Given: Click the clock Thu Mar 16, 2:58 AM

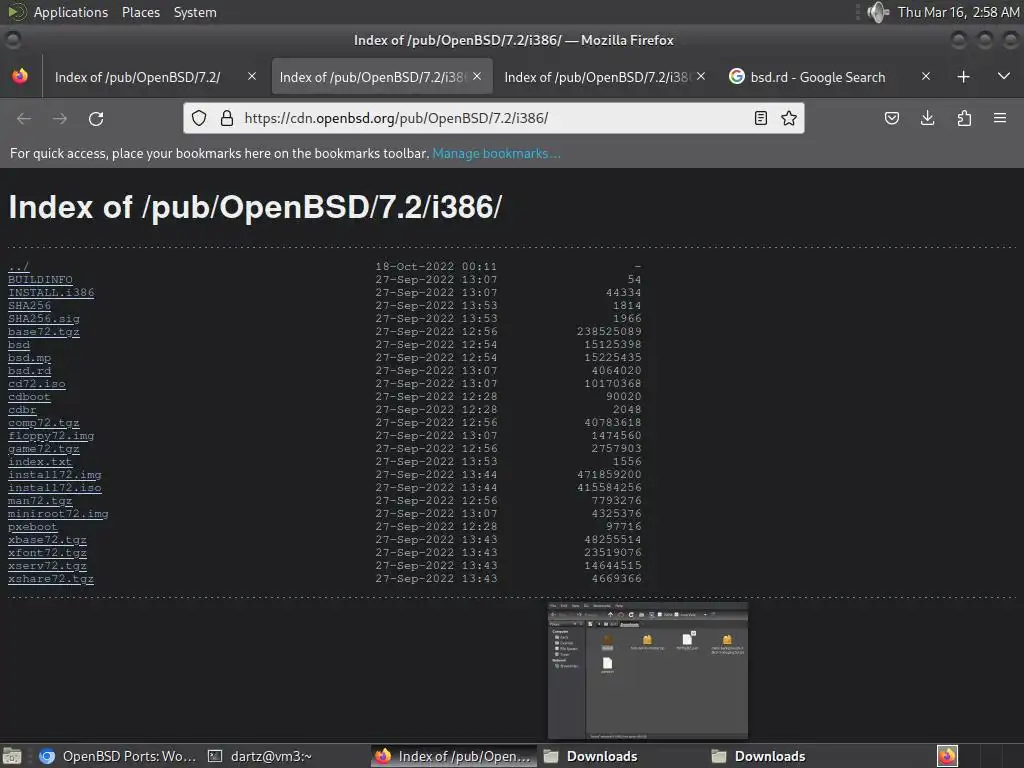Looking at the screenshot, I should click(x=958, y=12).
